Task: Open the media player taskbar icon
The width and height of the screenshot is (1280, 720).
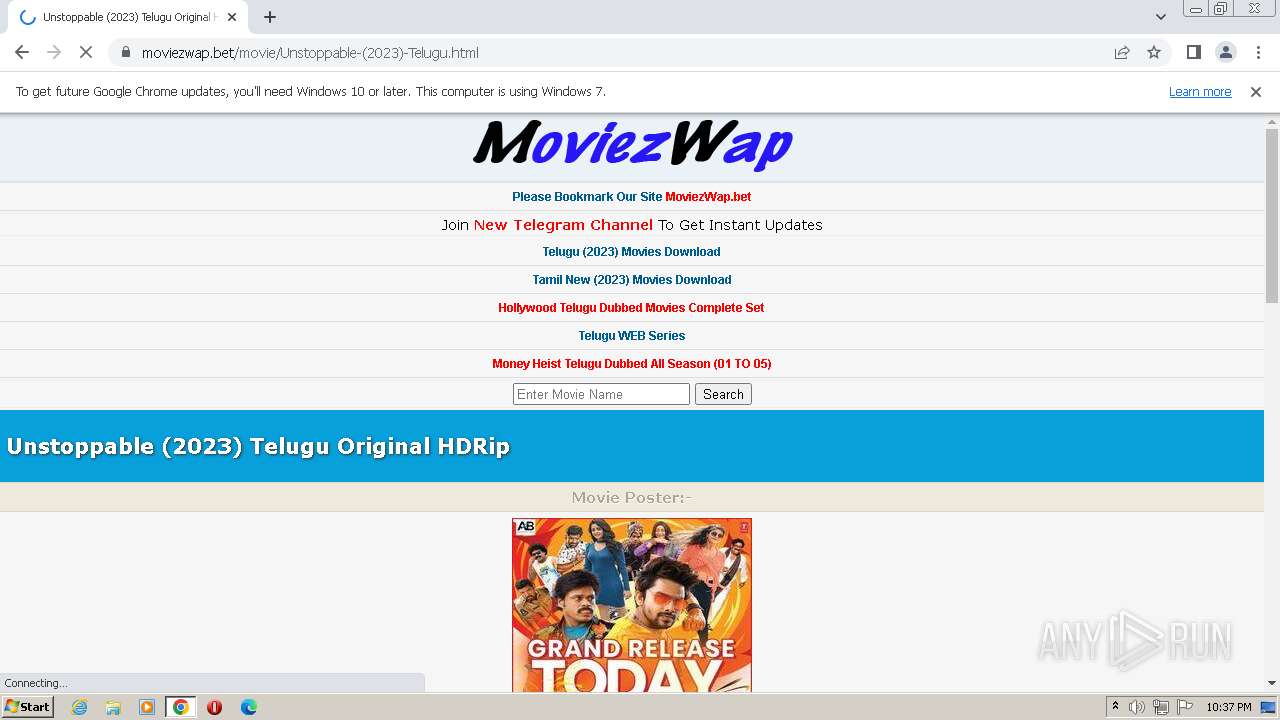Action: point(147,707)
